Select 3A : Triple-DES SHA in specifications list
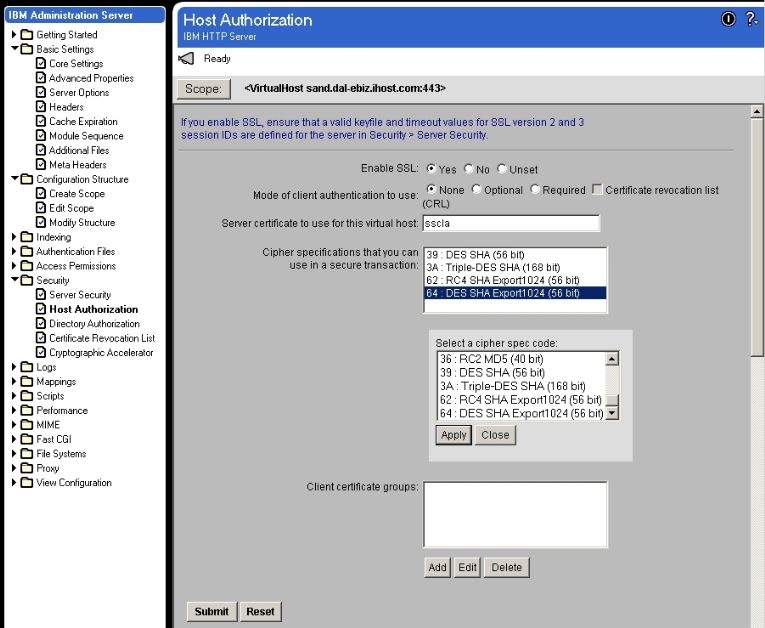 [x=515, y=267]
